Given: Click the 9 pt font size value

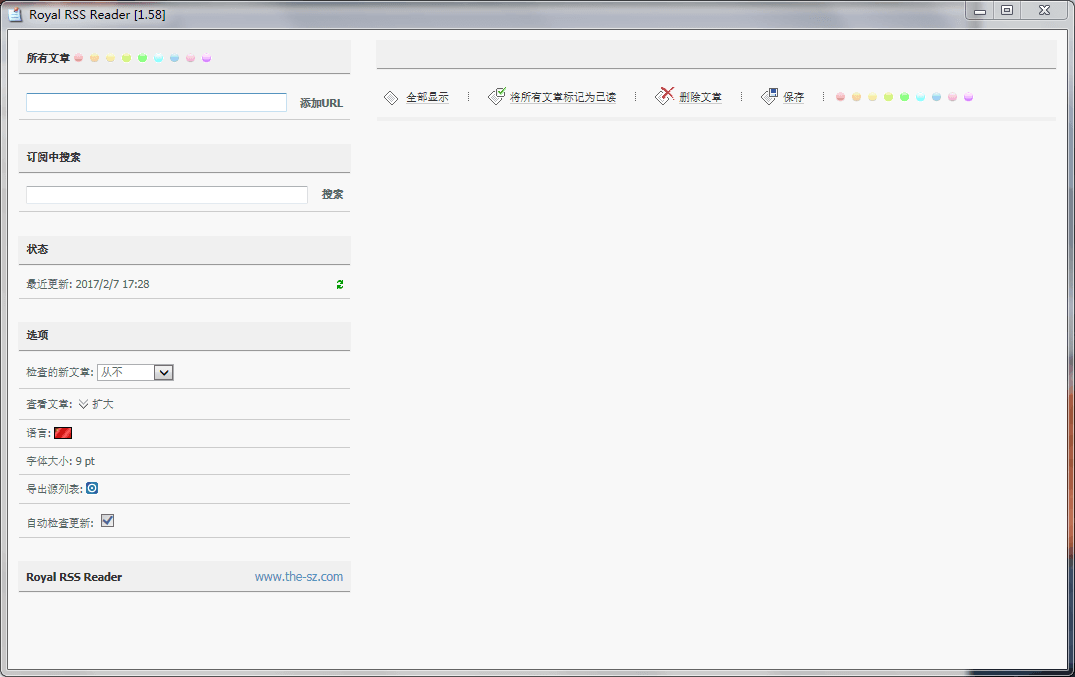Looking at the screenshot, I should (85, 461).
